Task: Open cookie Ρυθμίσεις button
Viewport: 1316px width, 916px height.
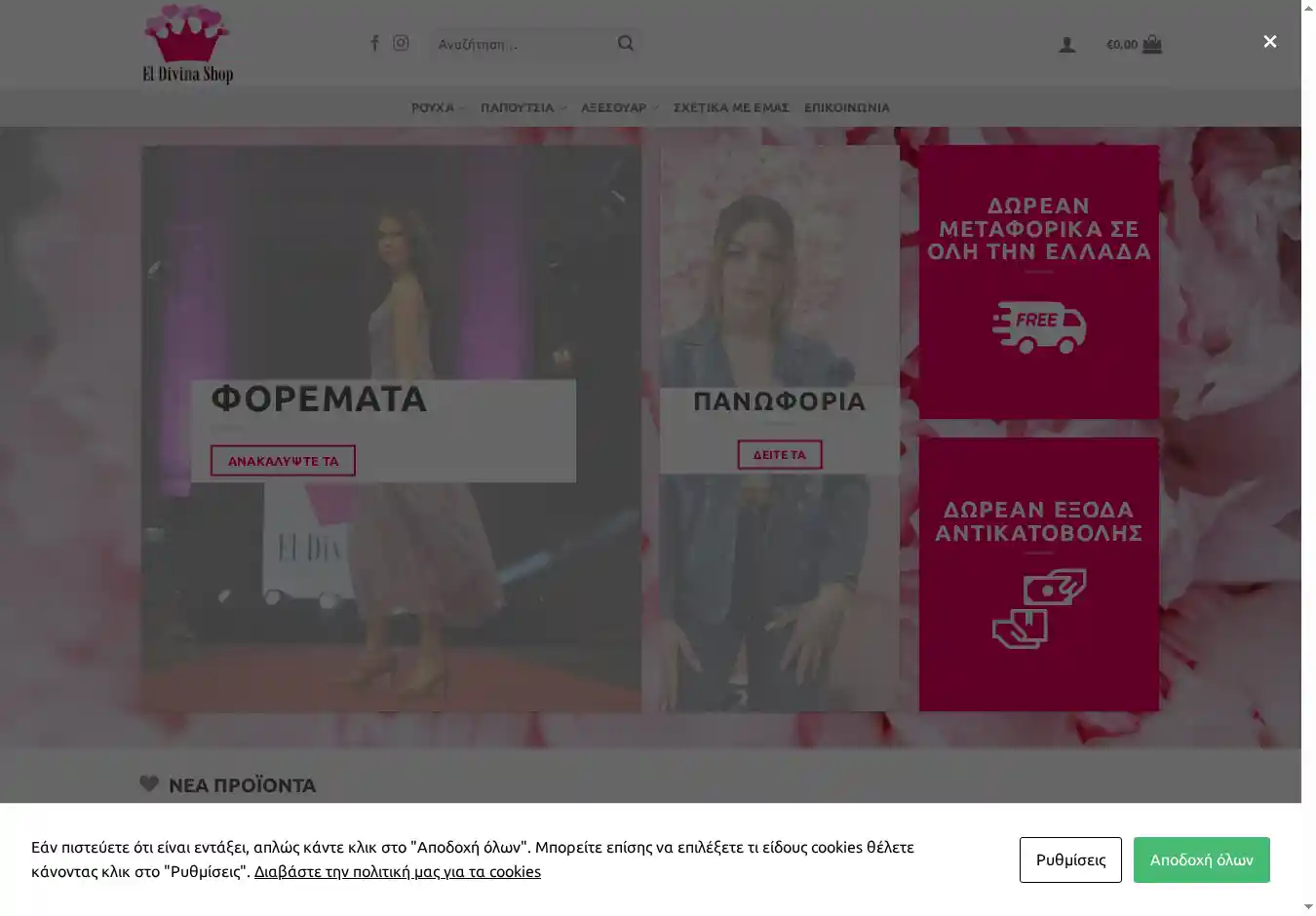Action: tap(1070, 859)
